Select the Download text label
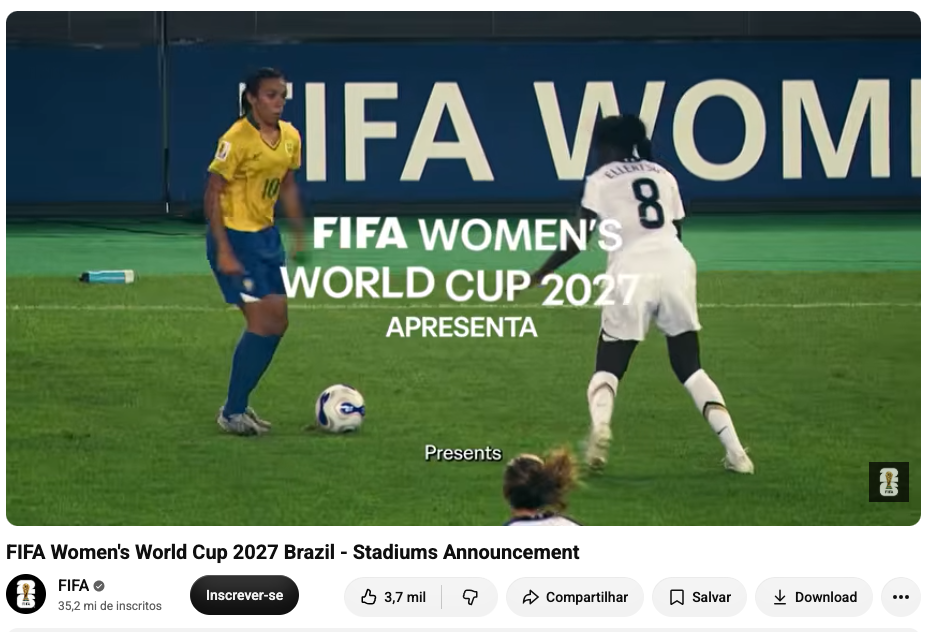925x632 pixels. [826, 597]
